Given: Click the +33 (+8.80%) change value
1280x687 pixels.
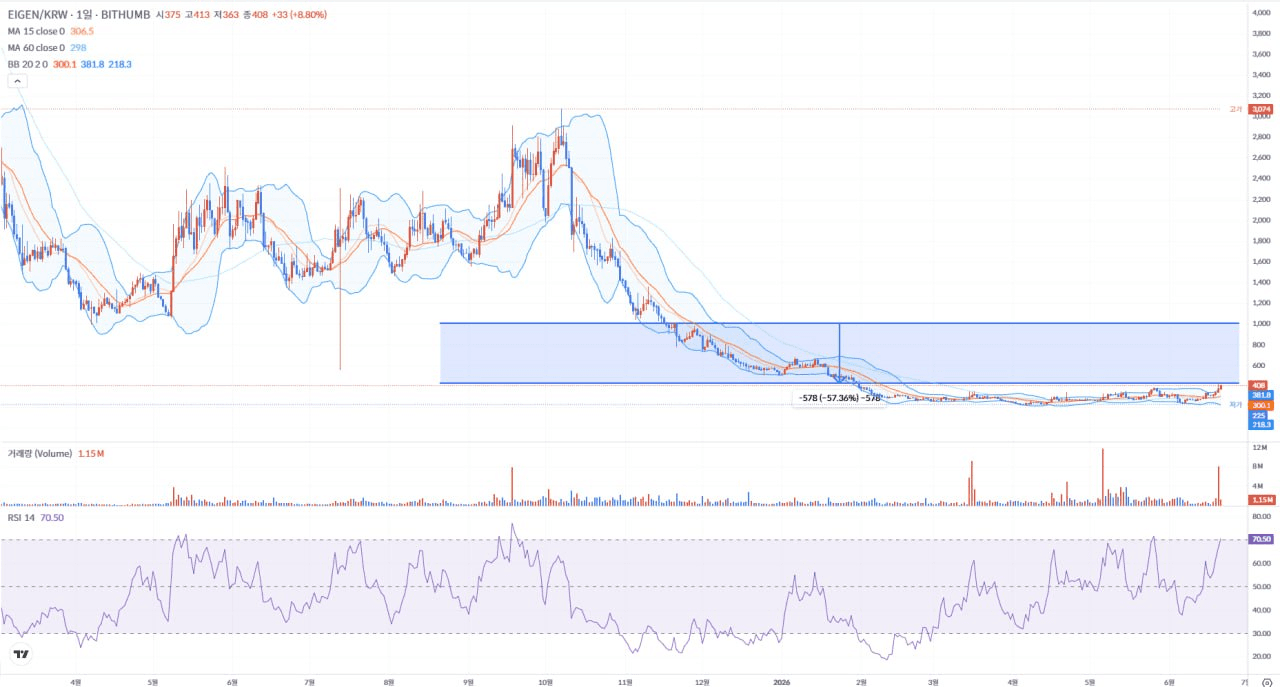Looking at the screenshot, I should tap(298, 15).
